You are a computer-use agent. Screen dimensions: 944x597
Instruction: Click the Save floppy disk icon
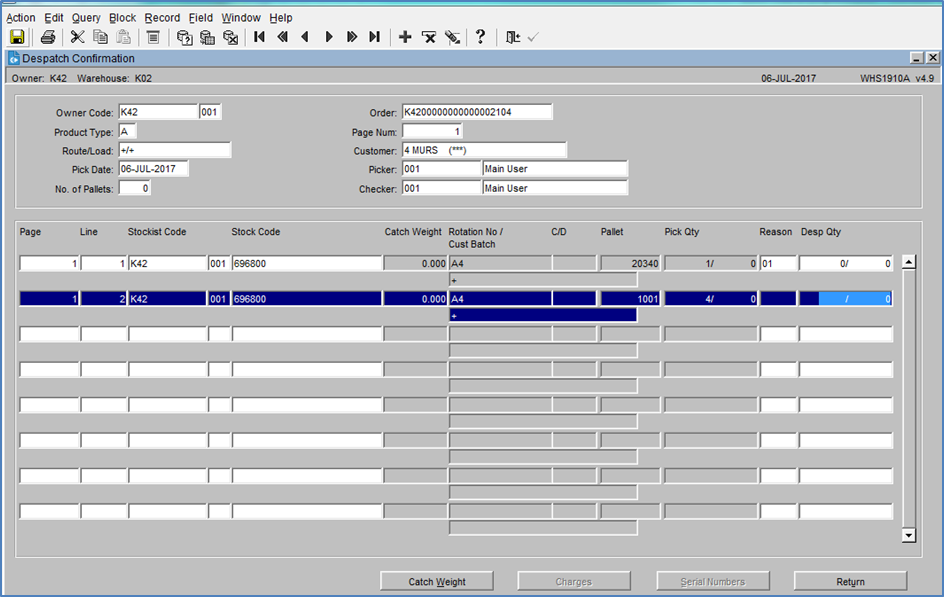17,37
